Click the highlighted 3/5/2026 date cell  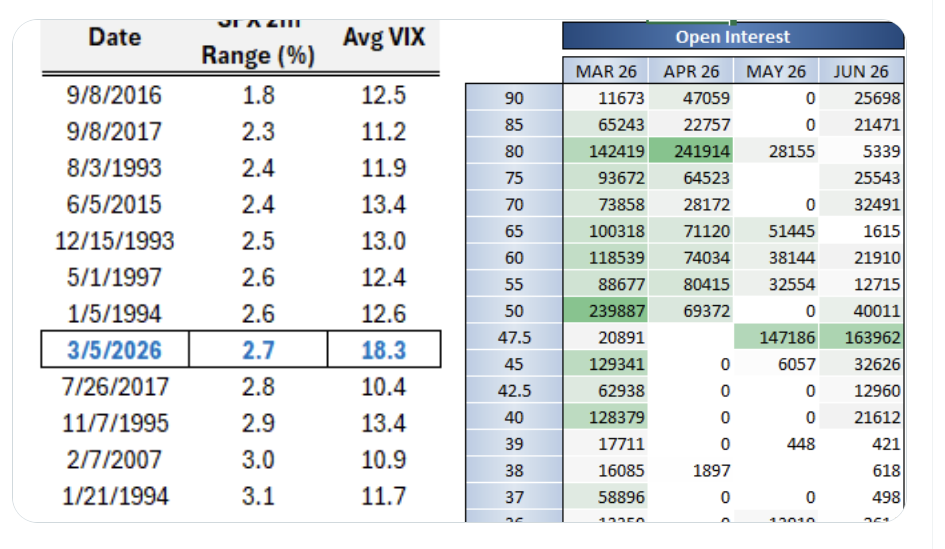(115, 350)
